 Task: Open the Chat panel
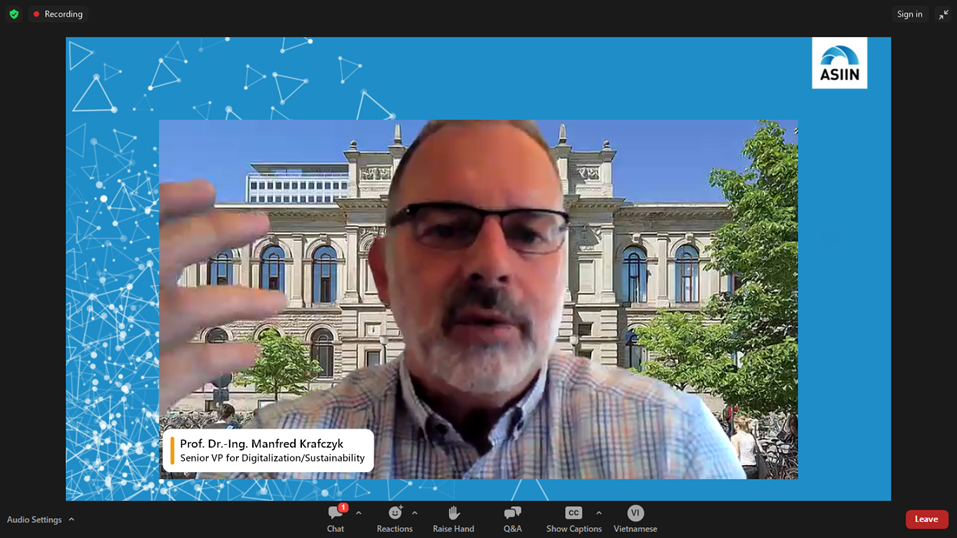click(336, 519)
